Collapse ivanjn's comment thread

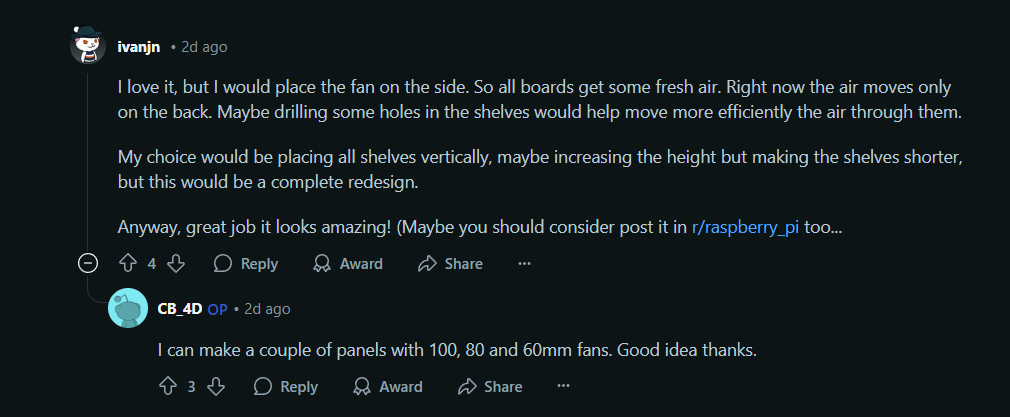click(87, 264)
